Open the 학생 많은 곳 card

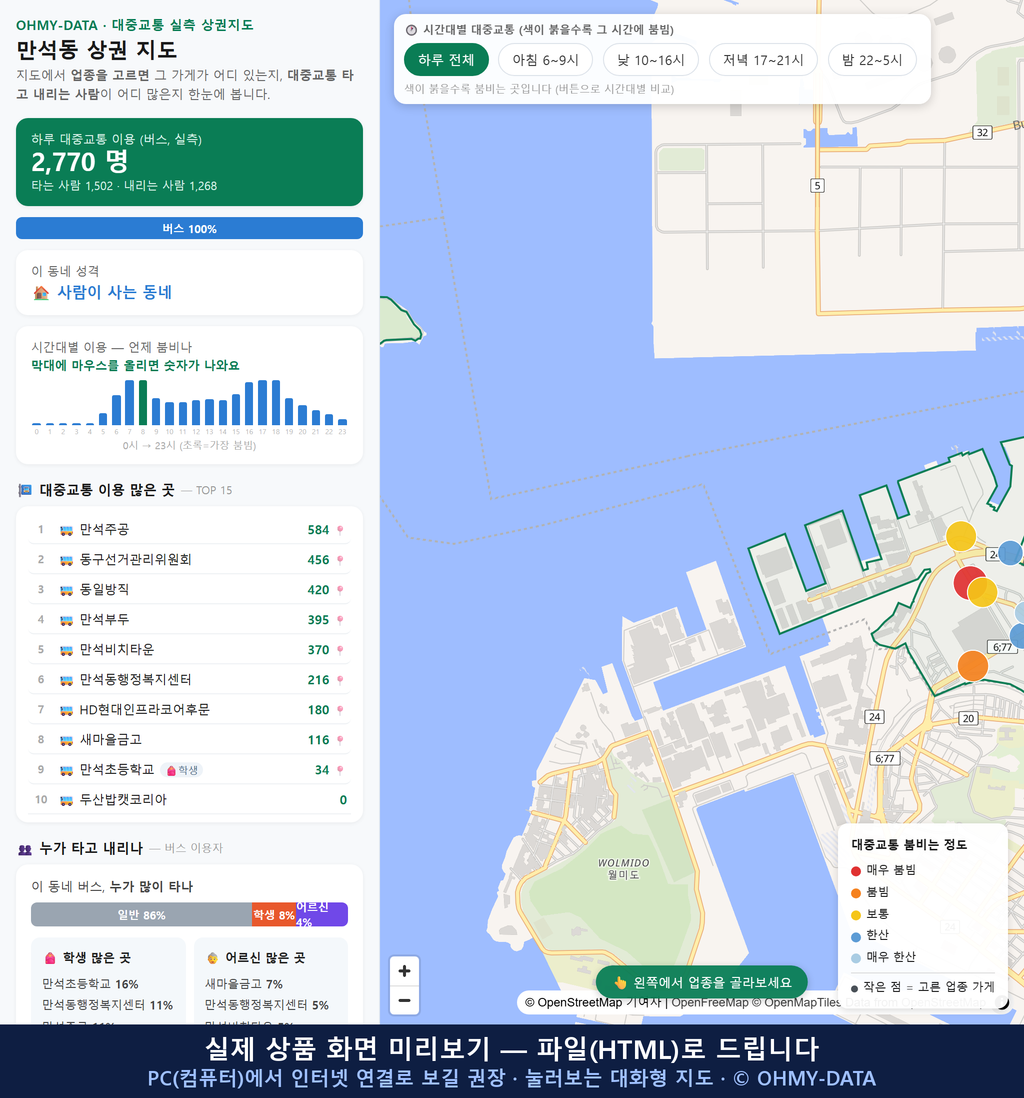click(109, 980)
